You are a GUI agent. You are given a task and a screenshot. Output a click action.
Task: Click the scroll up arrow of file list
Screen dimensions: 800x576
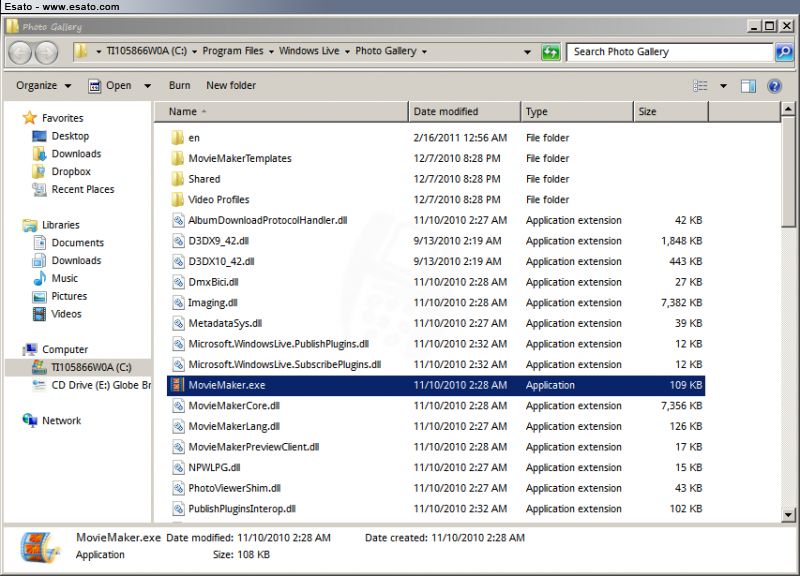click(788, 109)
